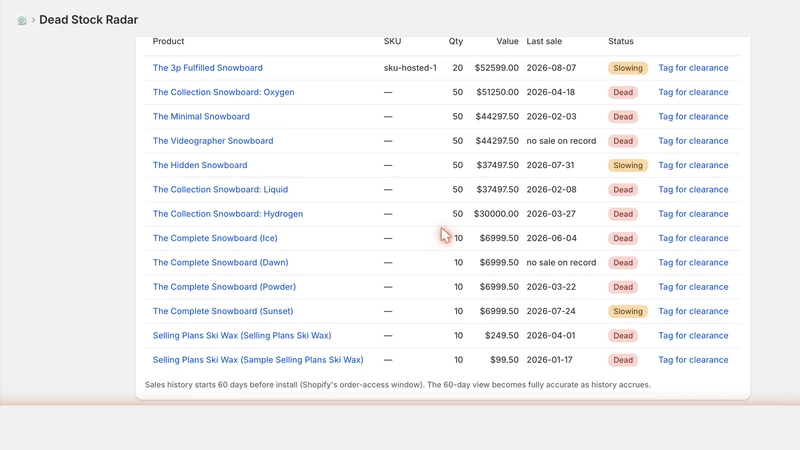Viewport: 800px width, 450px height.
Task: Open The Minimal Snowboard product link
Action: pos(201,116)
